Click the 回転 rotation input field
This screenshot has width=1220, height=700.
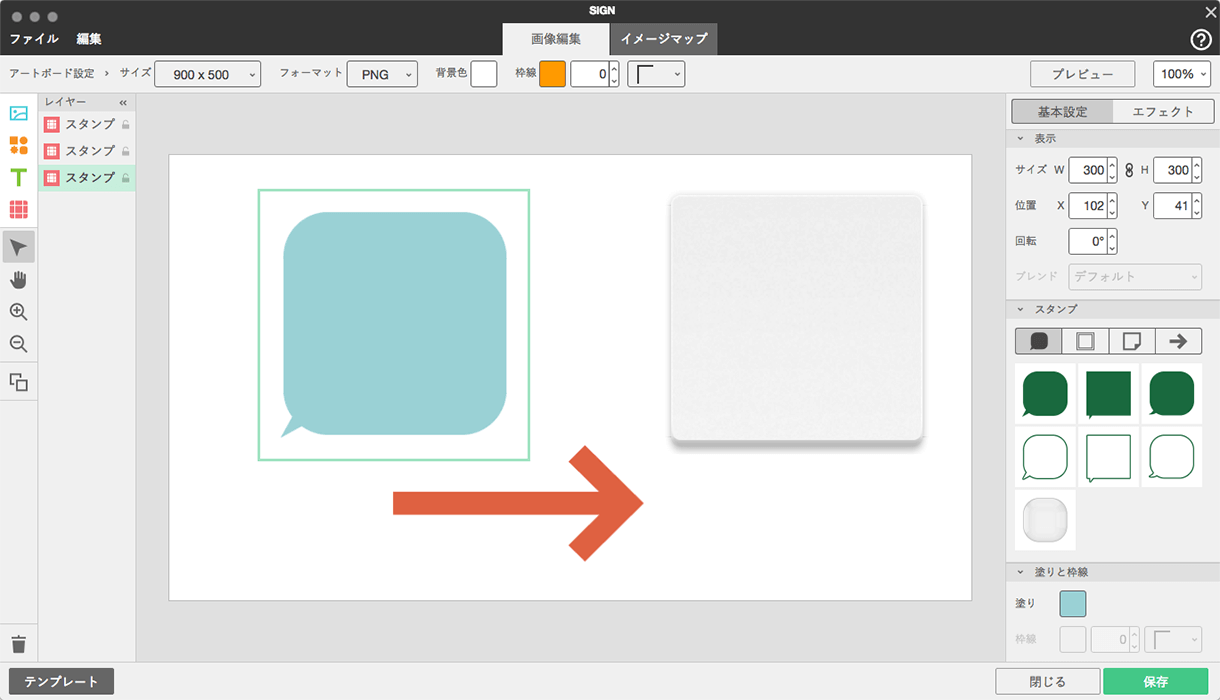(x=1087, y=241)
